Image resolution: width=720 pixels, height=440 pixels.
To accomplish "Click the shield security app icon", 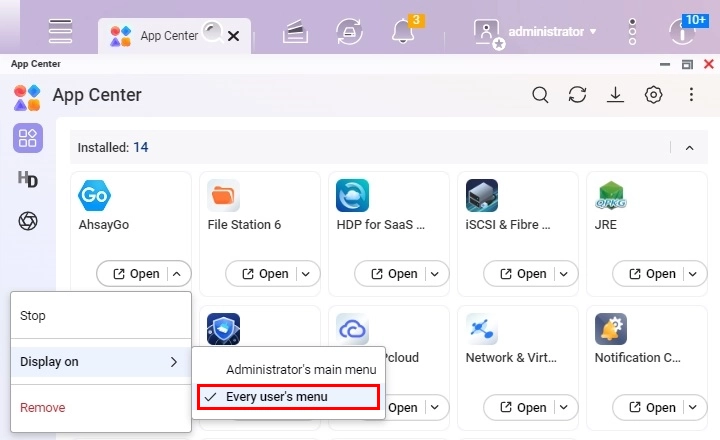I will [x=224, y=329].
